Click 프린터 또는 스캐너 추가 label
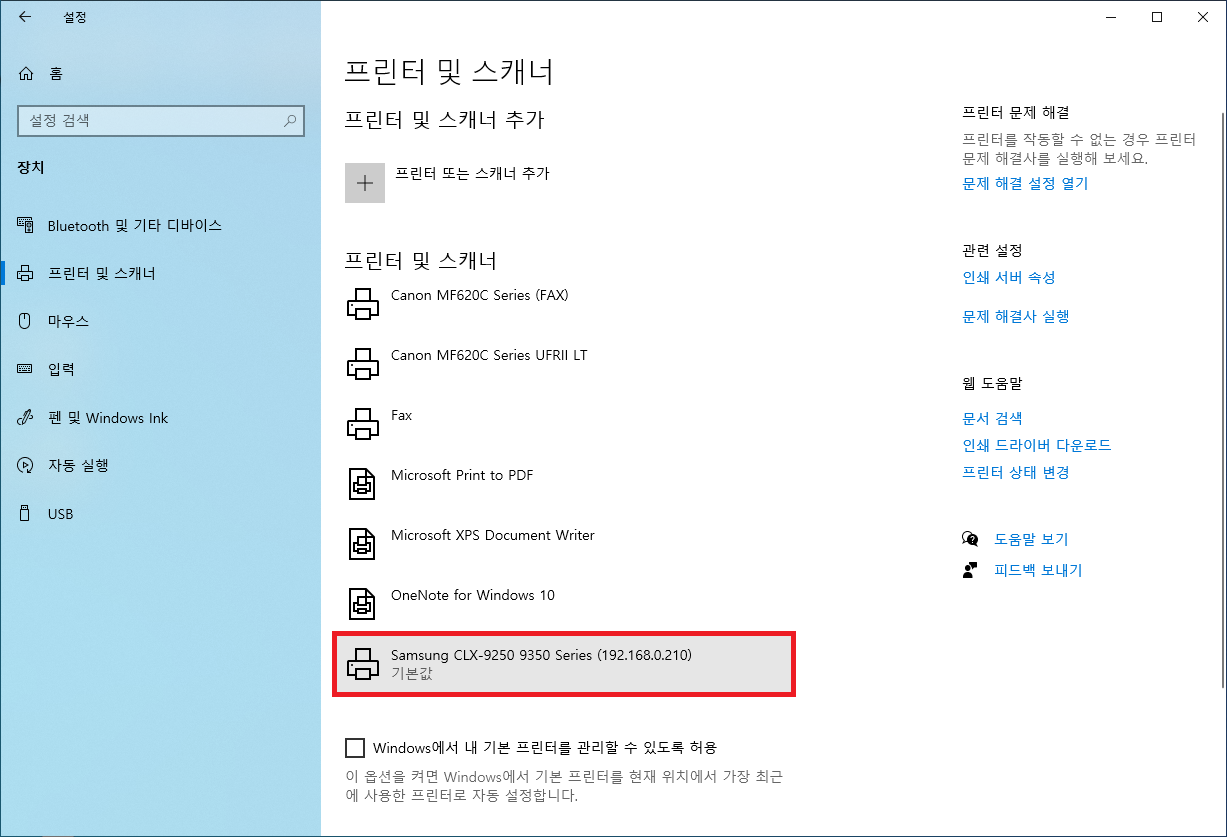 472,173
